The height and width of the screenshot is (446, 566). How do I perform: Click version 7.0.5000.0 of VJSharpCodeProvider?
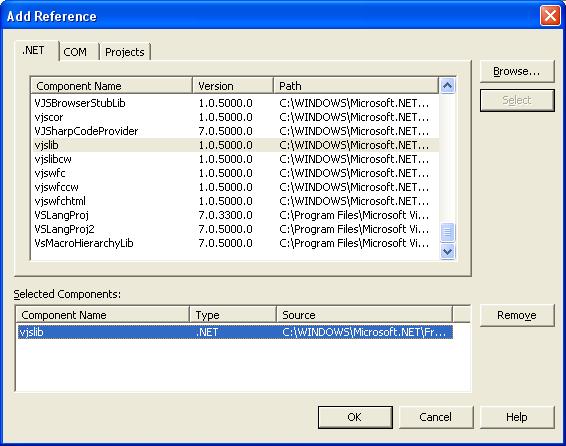pos(225,131)
